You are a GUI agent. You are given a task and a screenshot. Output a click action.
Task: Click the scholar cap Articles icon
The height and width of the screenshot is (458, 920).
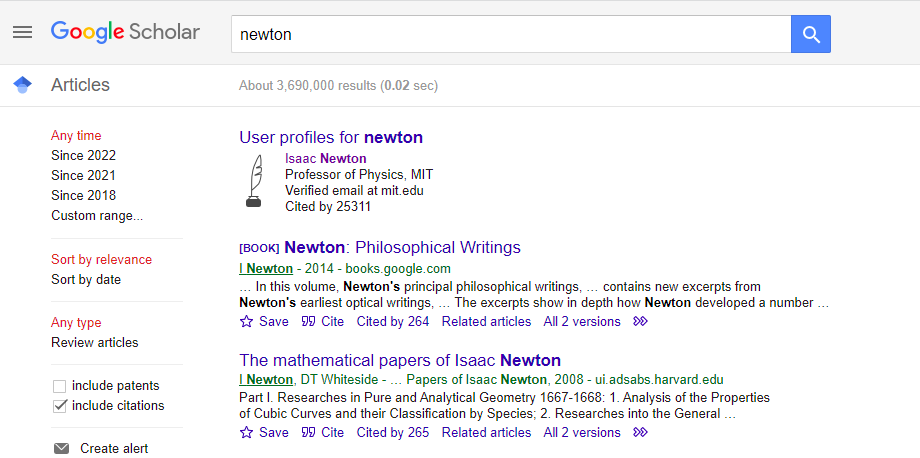tap(22, 85)
